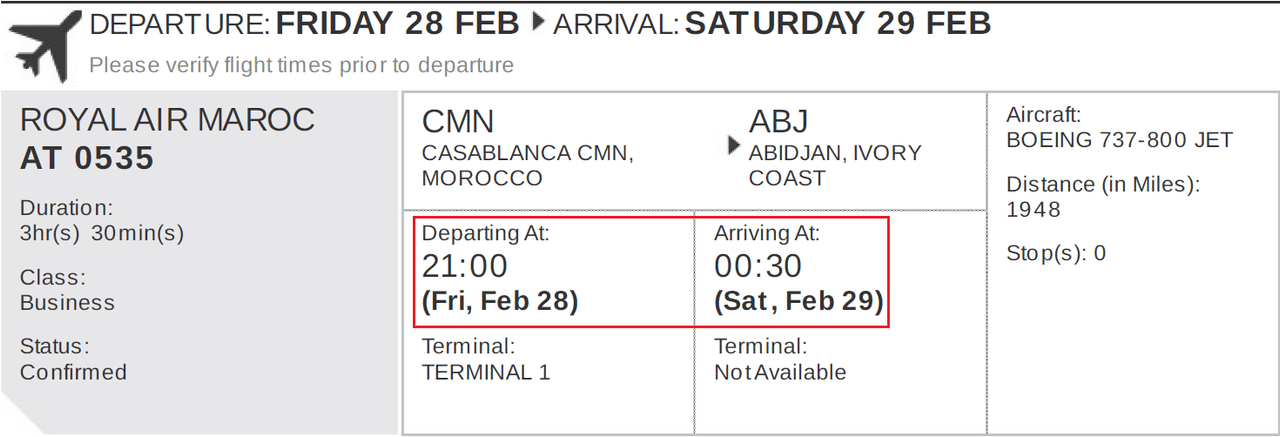1280x437 pixels.
Task: Click the Business class text
Action: coord(67,302)
